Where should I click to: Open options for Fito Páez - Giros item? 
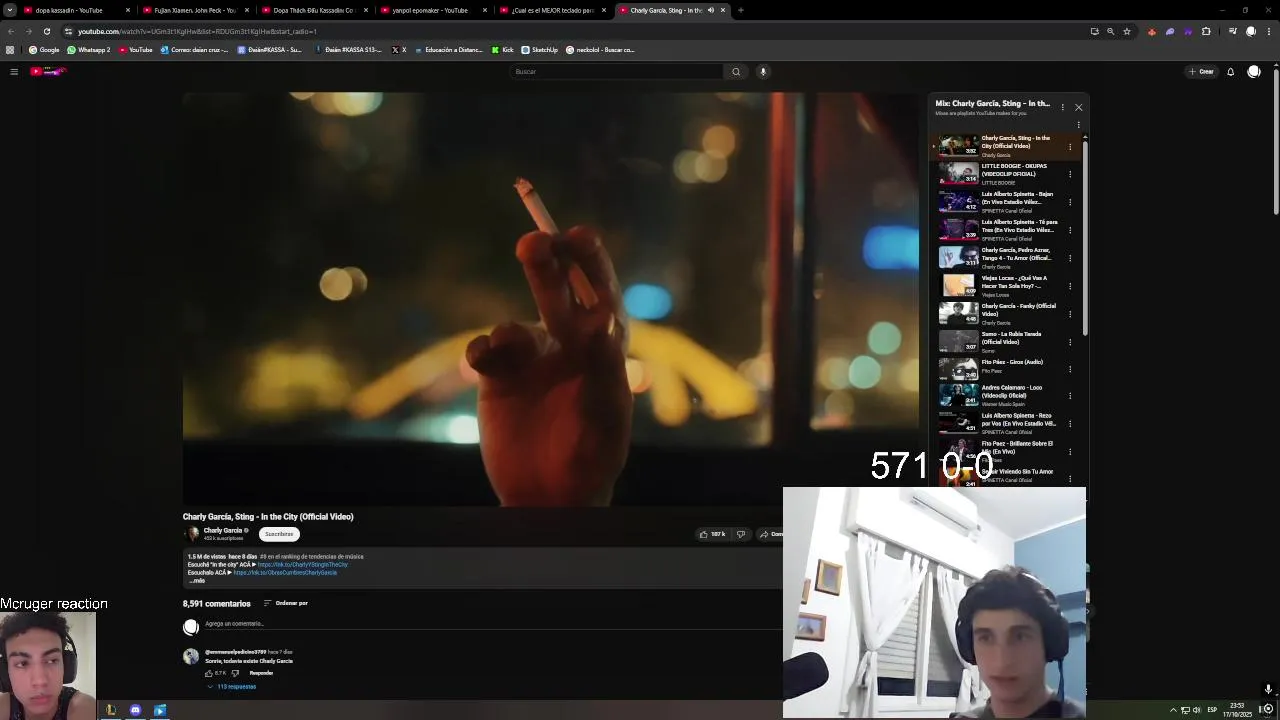1070,369
